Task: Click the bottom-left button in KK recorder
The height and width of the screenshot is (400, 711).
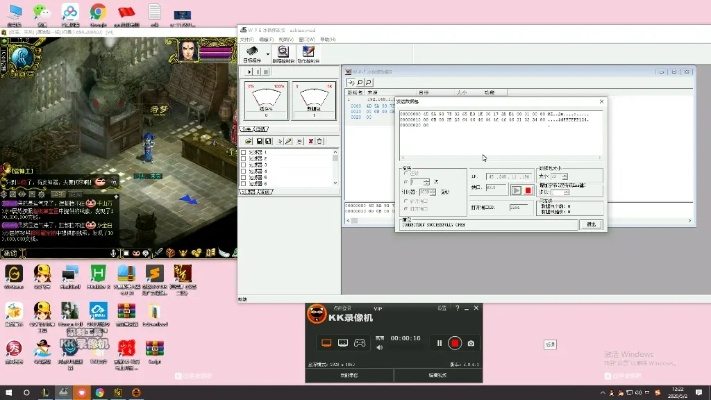Action: pyautogui.click(x=349, y=375)
